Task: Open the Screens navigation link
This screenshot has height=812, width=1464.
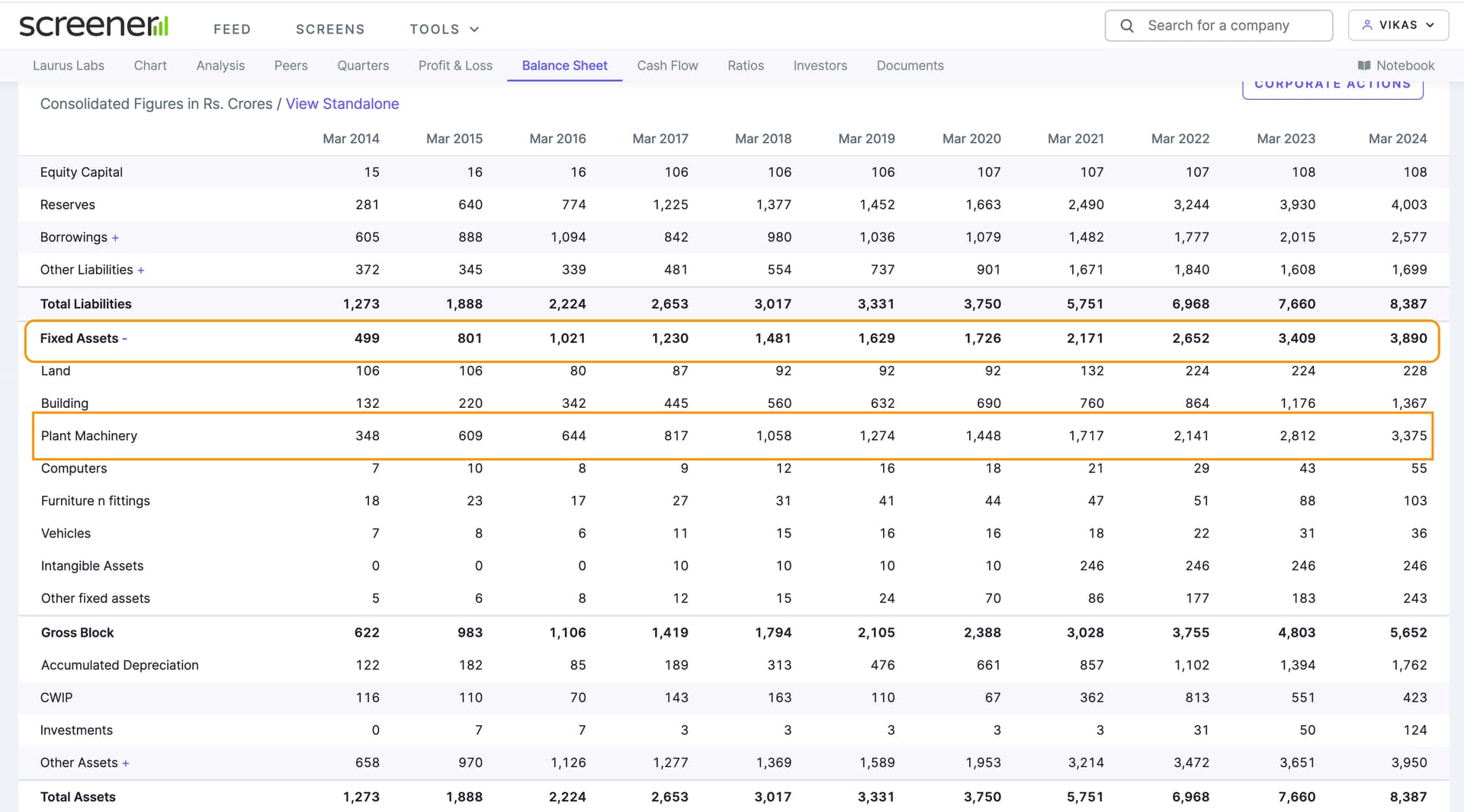Action: point(330,29)
